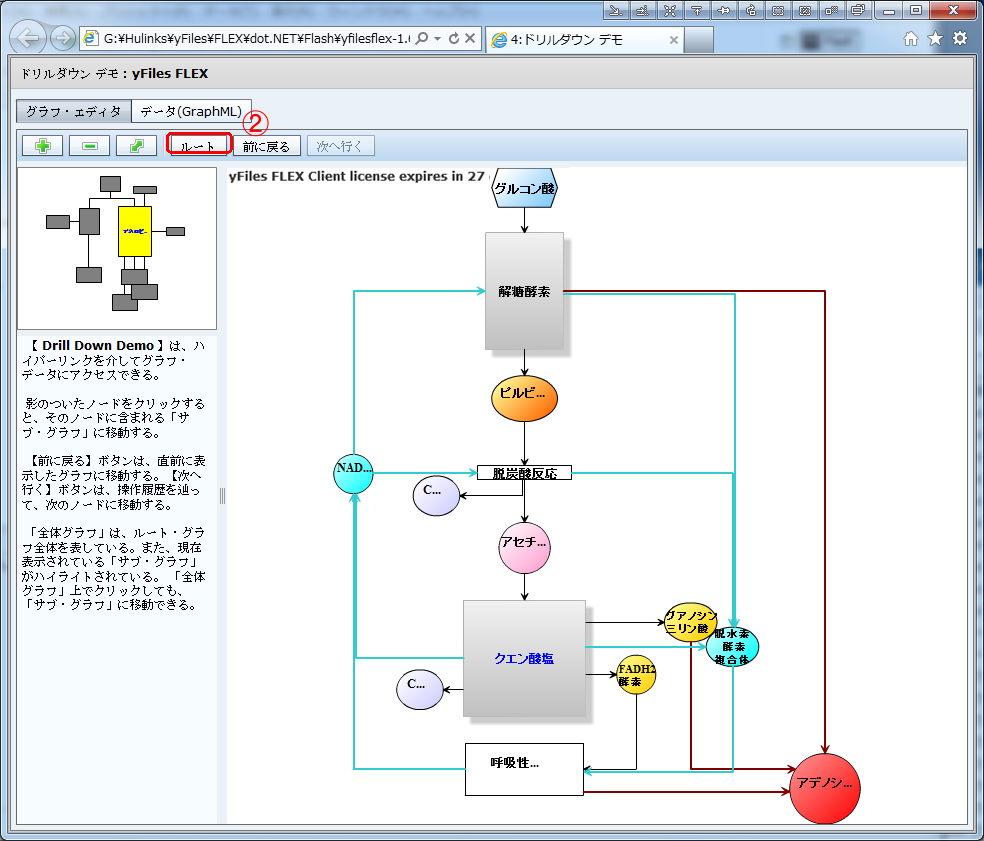Click the address bar URL field
Image resolution: width=984 pixels, height=841 pixels.
[x=255, y=38]
